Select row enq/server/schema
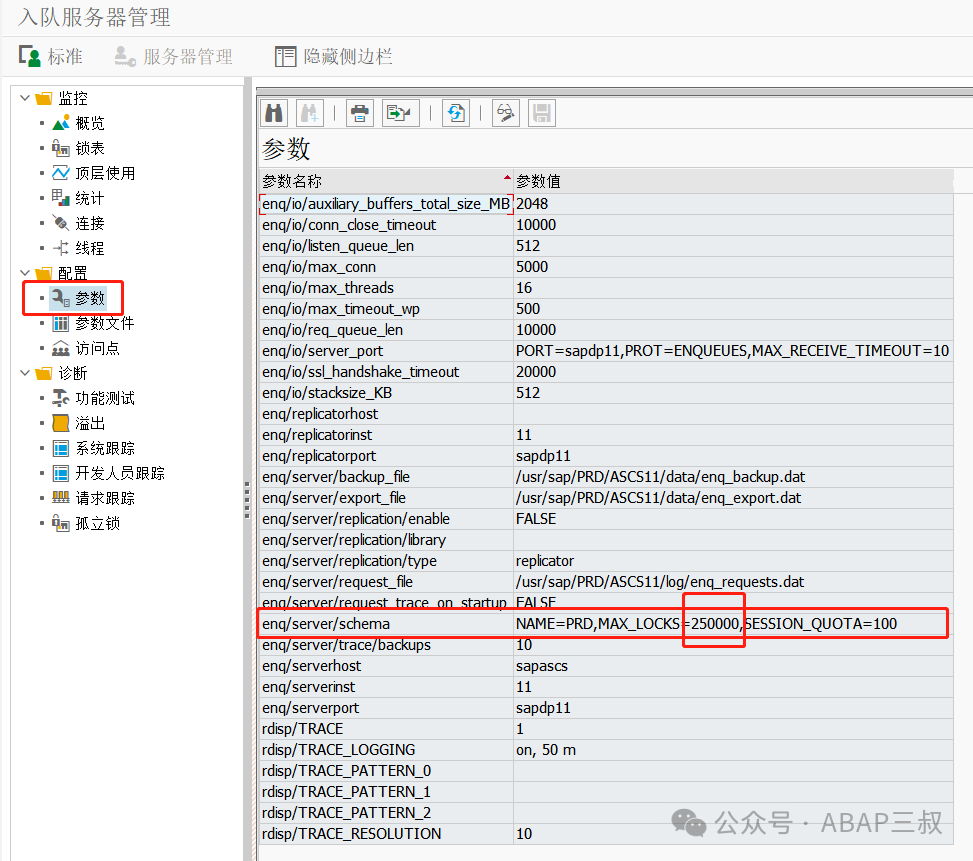The image size is (973, 861). coord(606,624)
